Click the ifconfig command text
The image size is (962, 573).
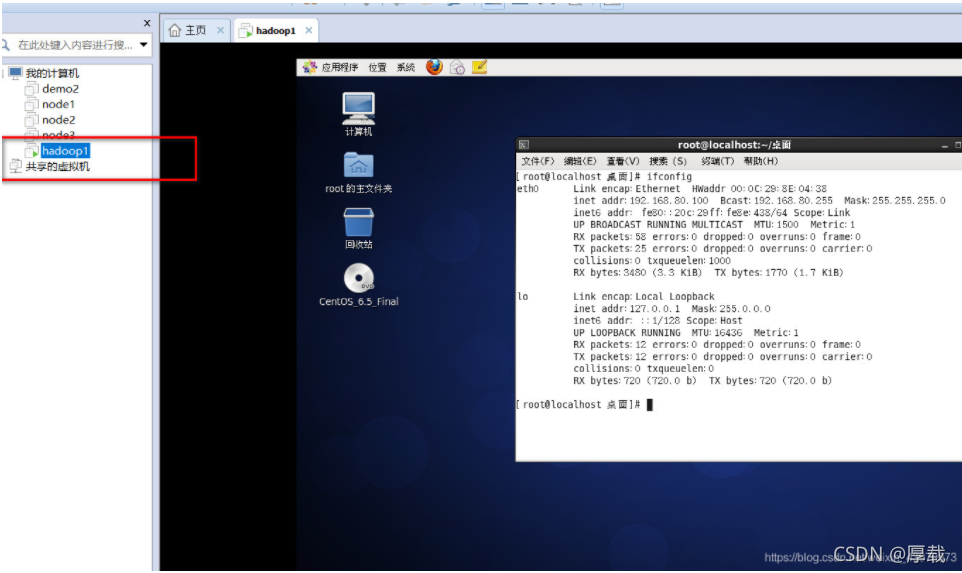point(669,177)
